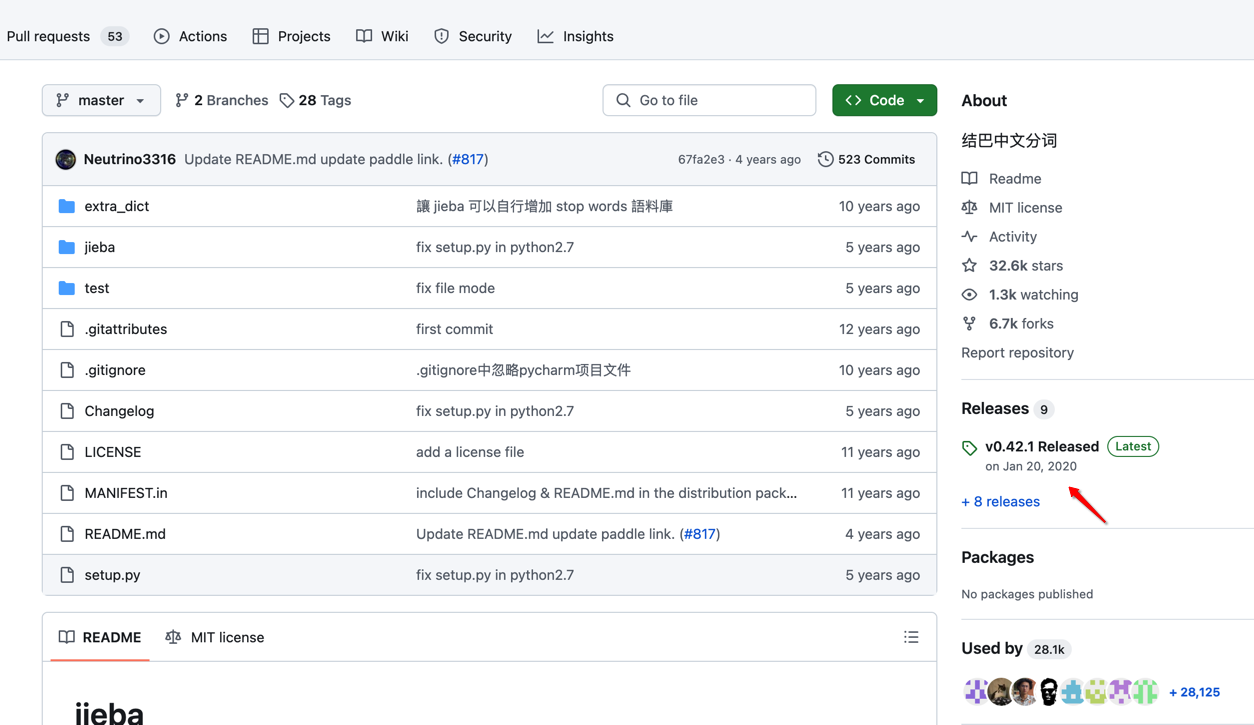This screenshot has width=1254, height=725.
Task: Open the README.md file
Action: tap(125, 534)
